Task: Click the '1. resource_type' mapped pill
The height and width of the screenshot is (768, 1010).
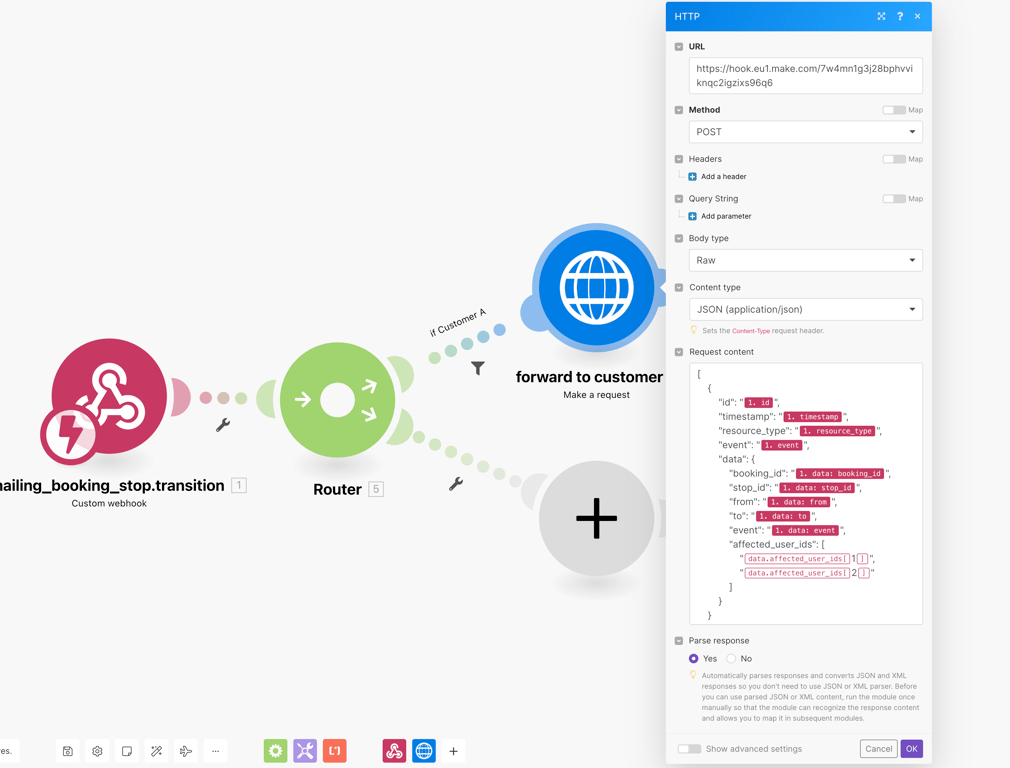Action: click(x=837, y=431)
